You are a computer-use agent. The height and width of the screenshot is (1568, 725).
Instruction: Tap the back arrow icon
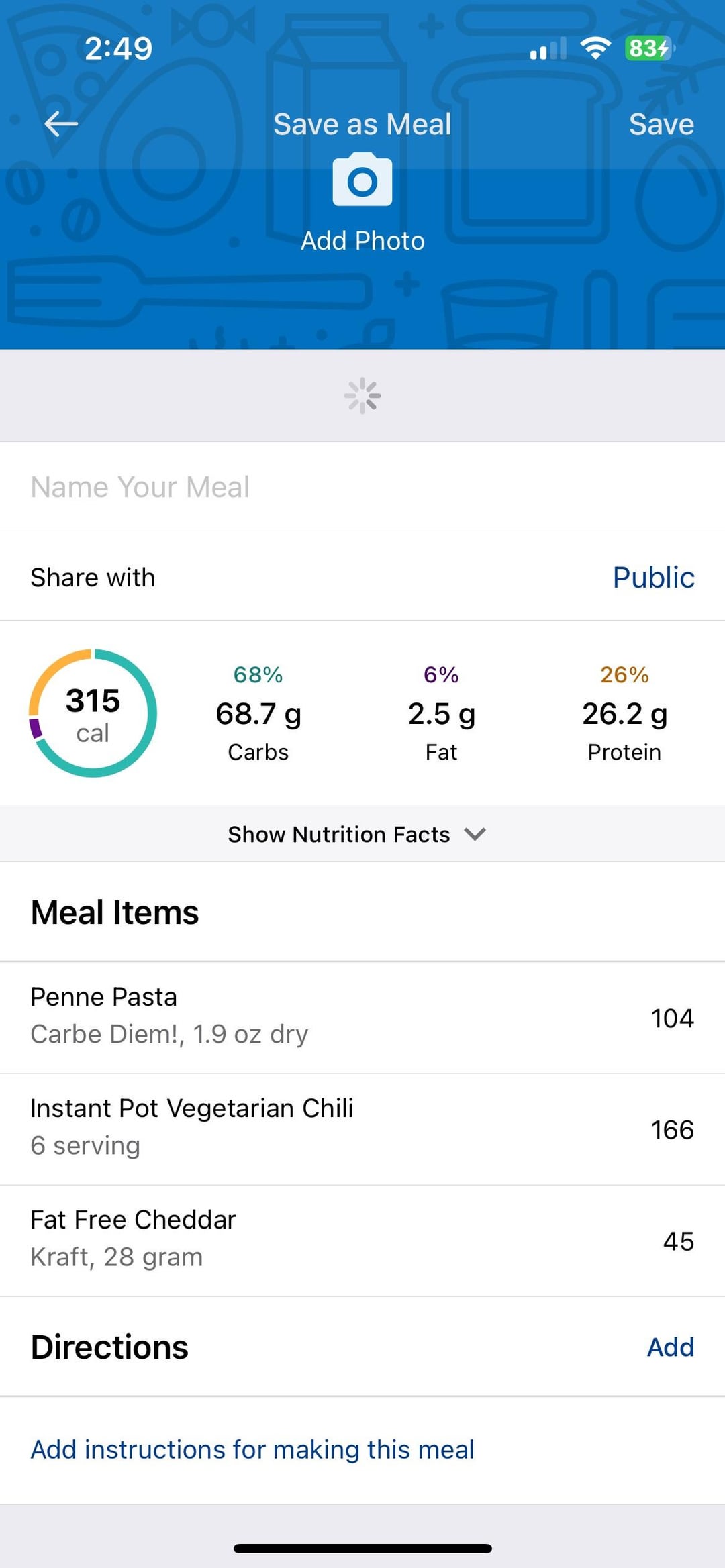(x=61, y=124)
